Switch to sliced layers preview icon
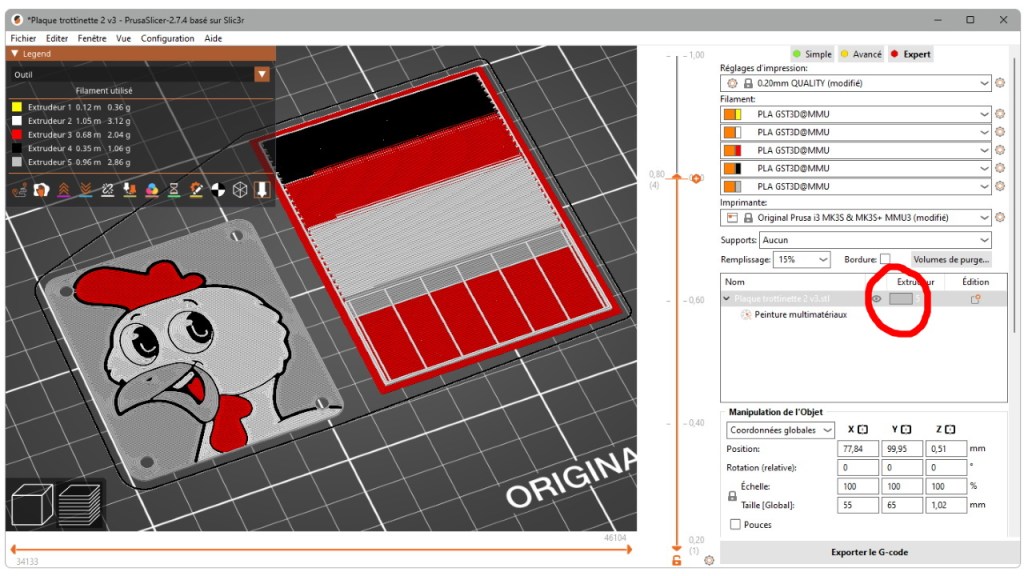The width and height of the screenshot is (1024, 576). 79,503
